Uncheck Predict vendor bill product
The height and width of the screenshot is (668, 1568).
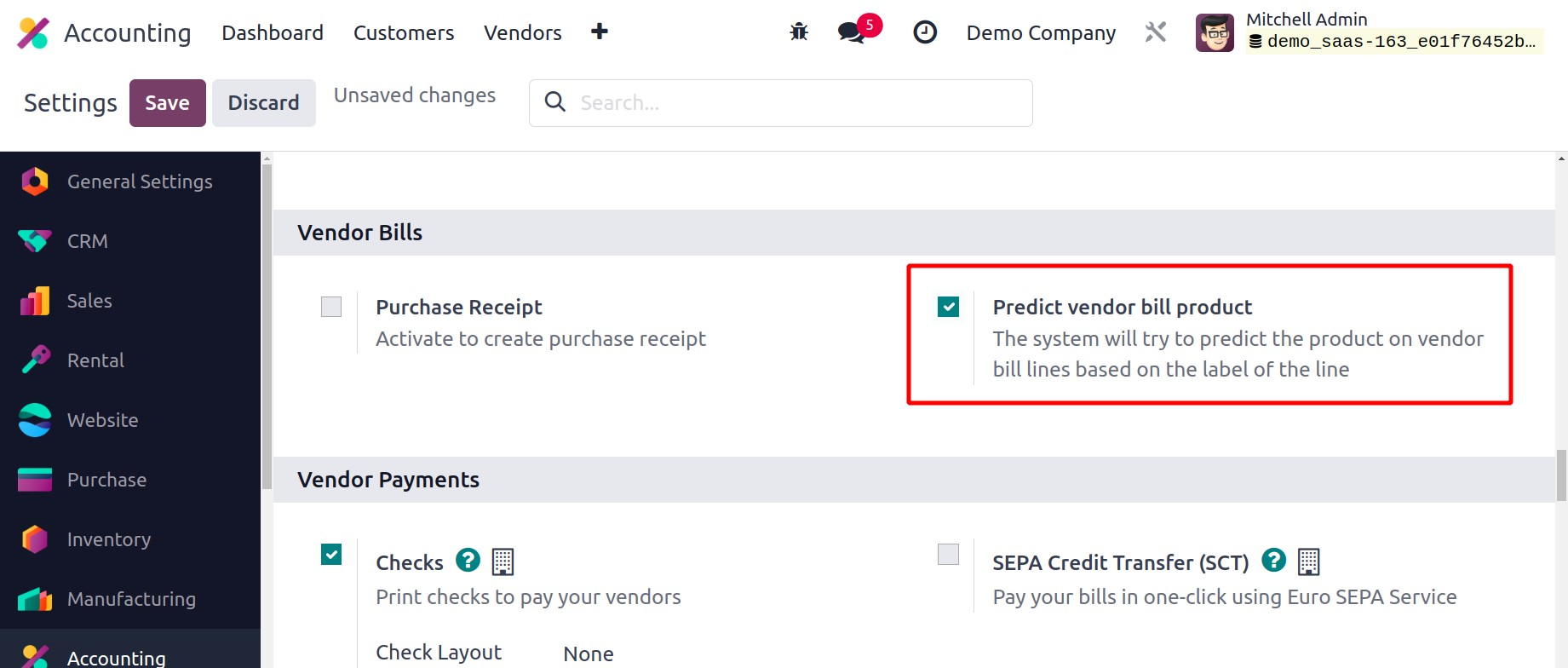948,307
